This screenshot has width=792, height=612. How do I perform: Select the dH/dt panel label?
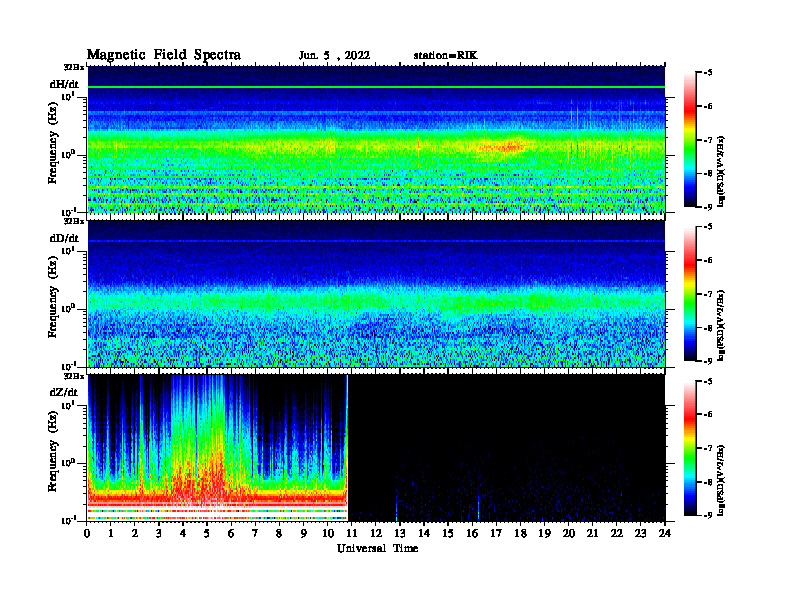pyautogui.click(x=64, y=84)
